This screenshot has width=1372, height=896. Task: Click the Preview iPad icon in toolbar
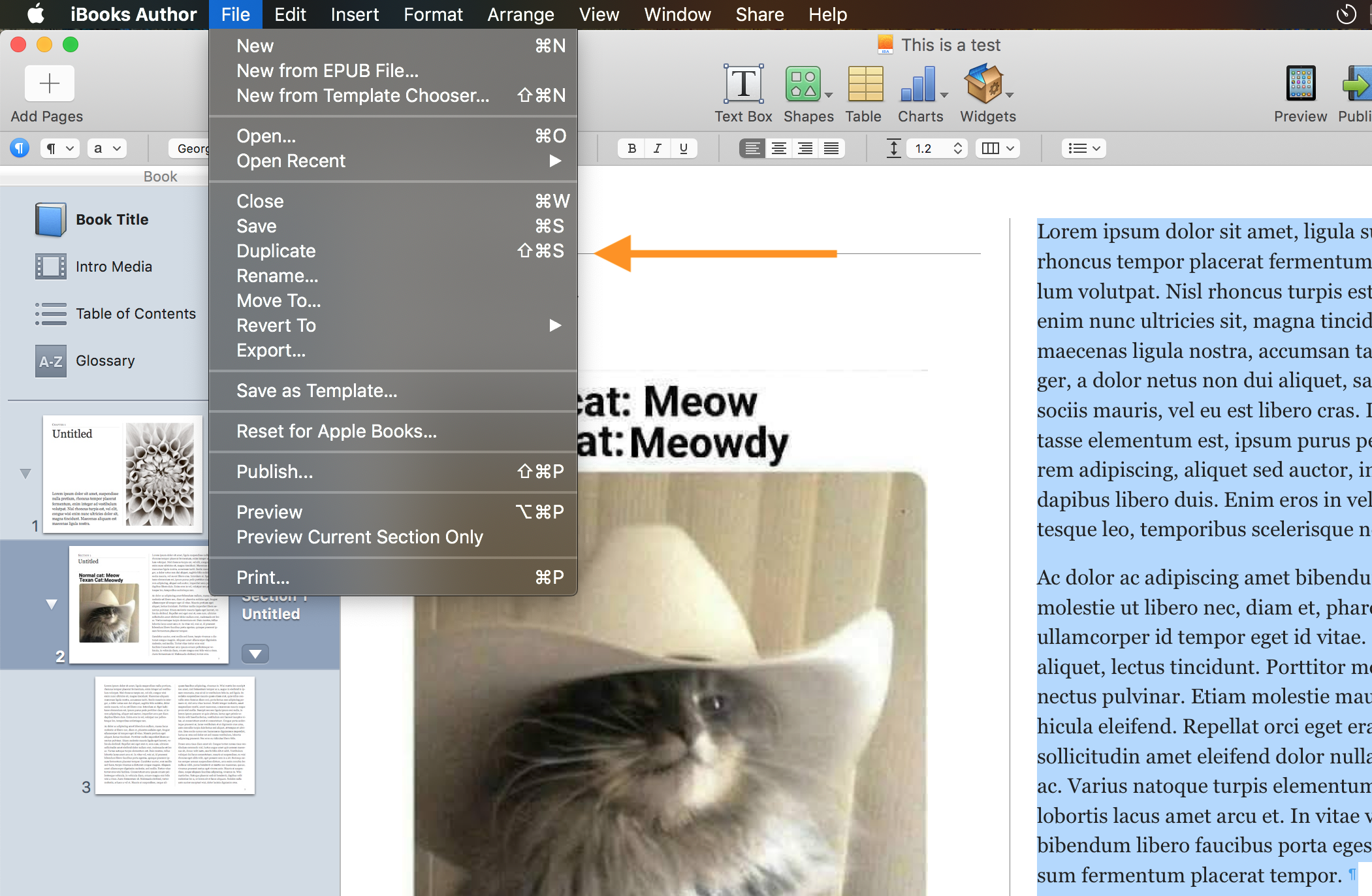pyautogui.click(x=1301, y=84)
